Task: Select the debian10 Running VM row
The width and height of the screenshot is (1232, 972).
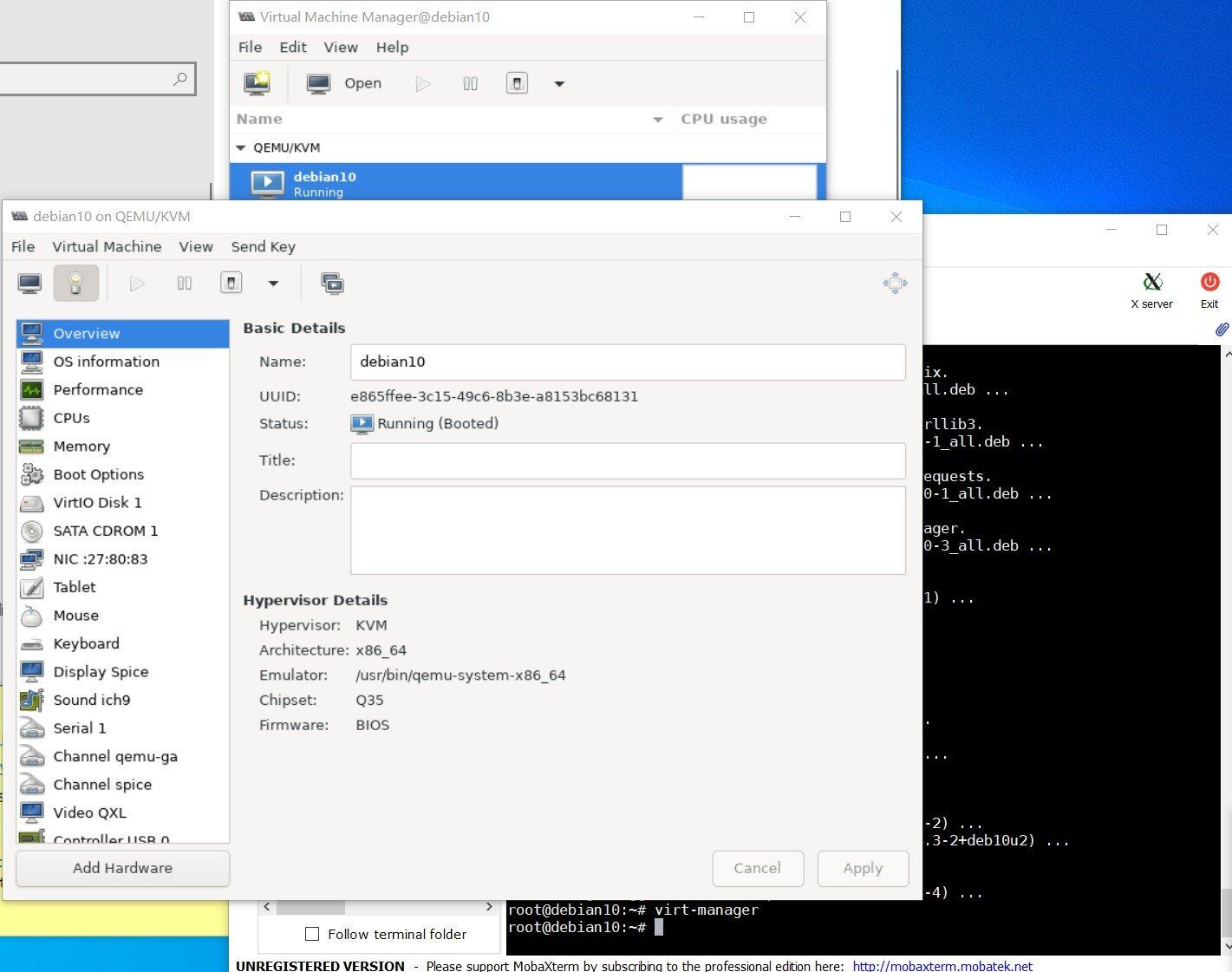Action: tap(527, 182)
